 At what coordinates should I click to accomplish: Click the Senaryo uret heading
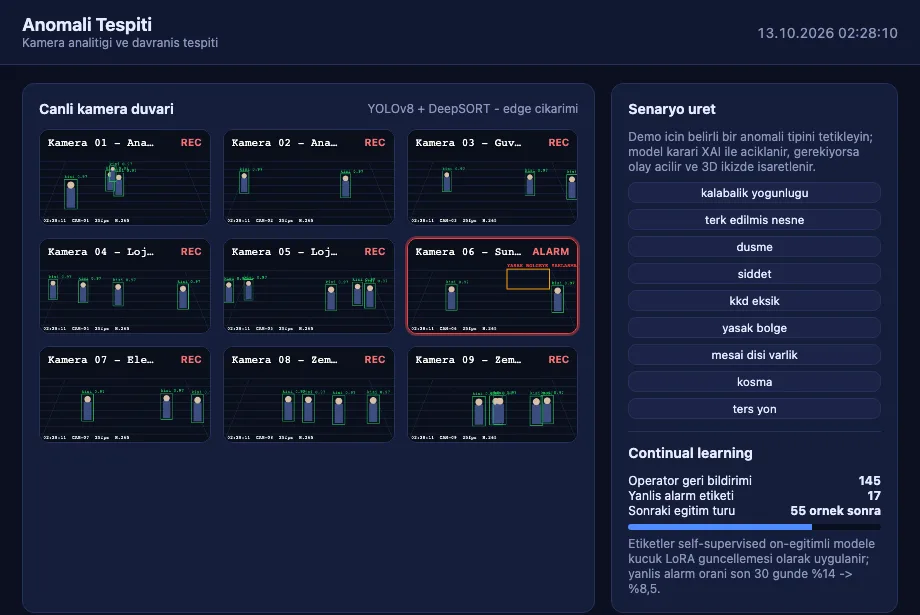(x=672, y=109)
